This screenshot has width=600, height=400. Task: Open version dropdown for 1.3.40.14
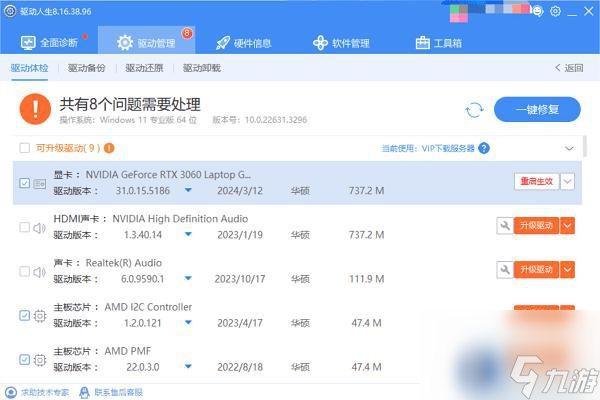click(x=188, y=234)
